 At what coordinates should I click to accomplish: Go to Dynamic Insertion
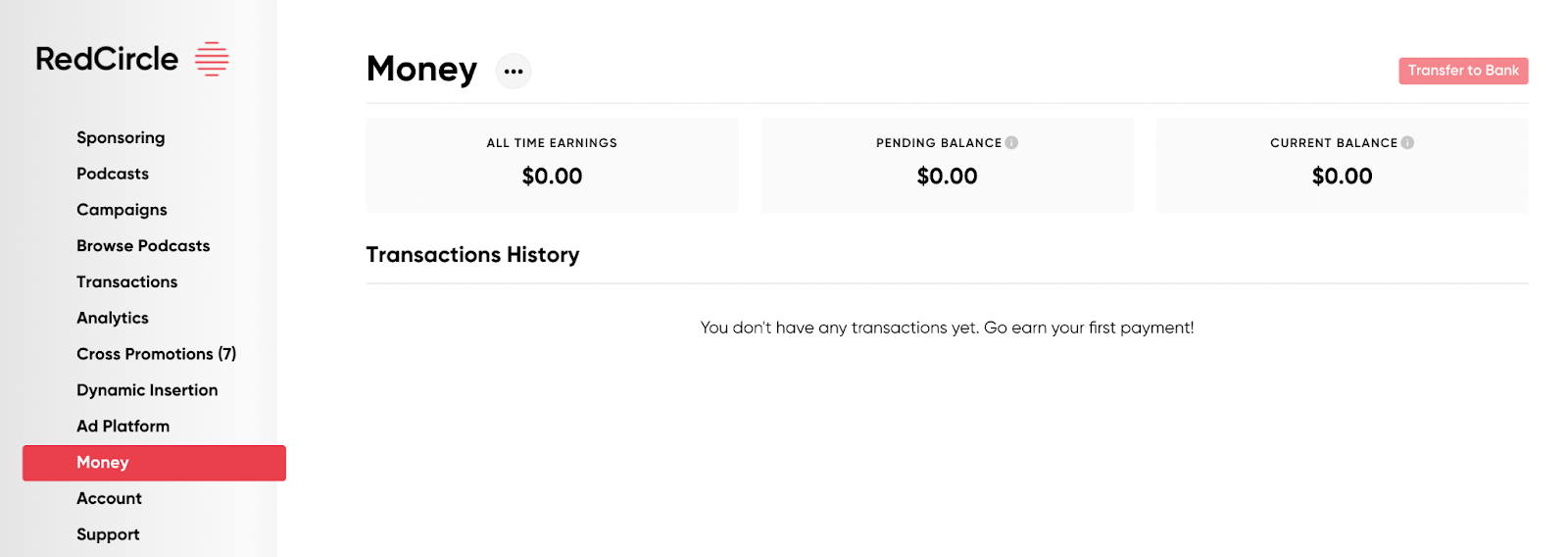147,390
